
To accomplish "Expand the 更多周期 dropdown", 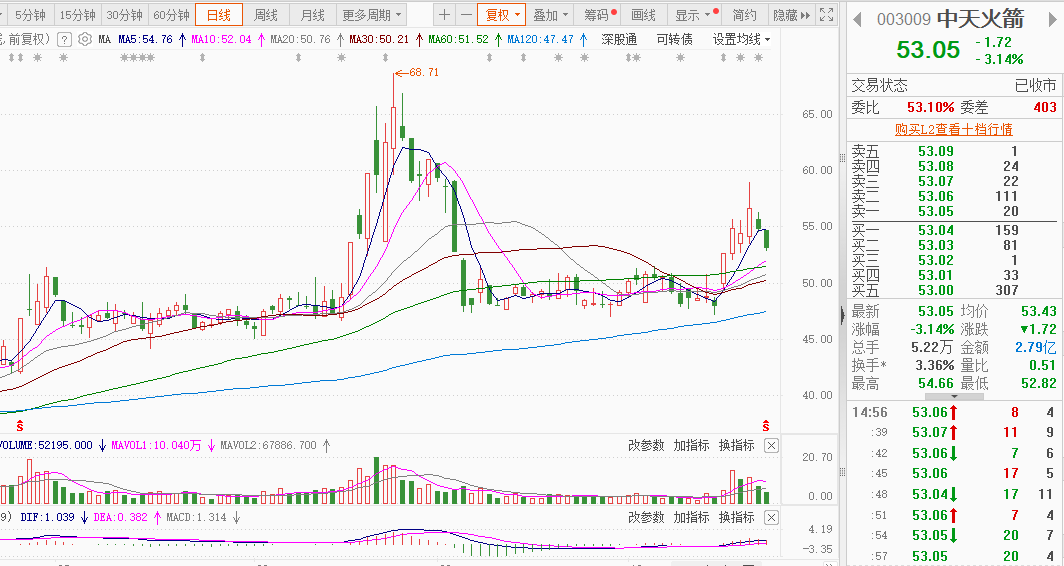I will click(371, 15).
